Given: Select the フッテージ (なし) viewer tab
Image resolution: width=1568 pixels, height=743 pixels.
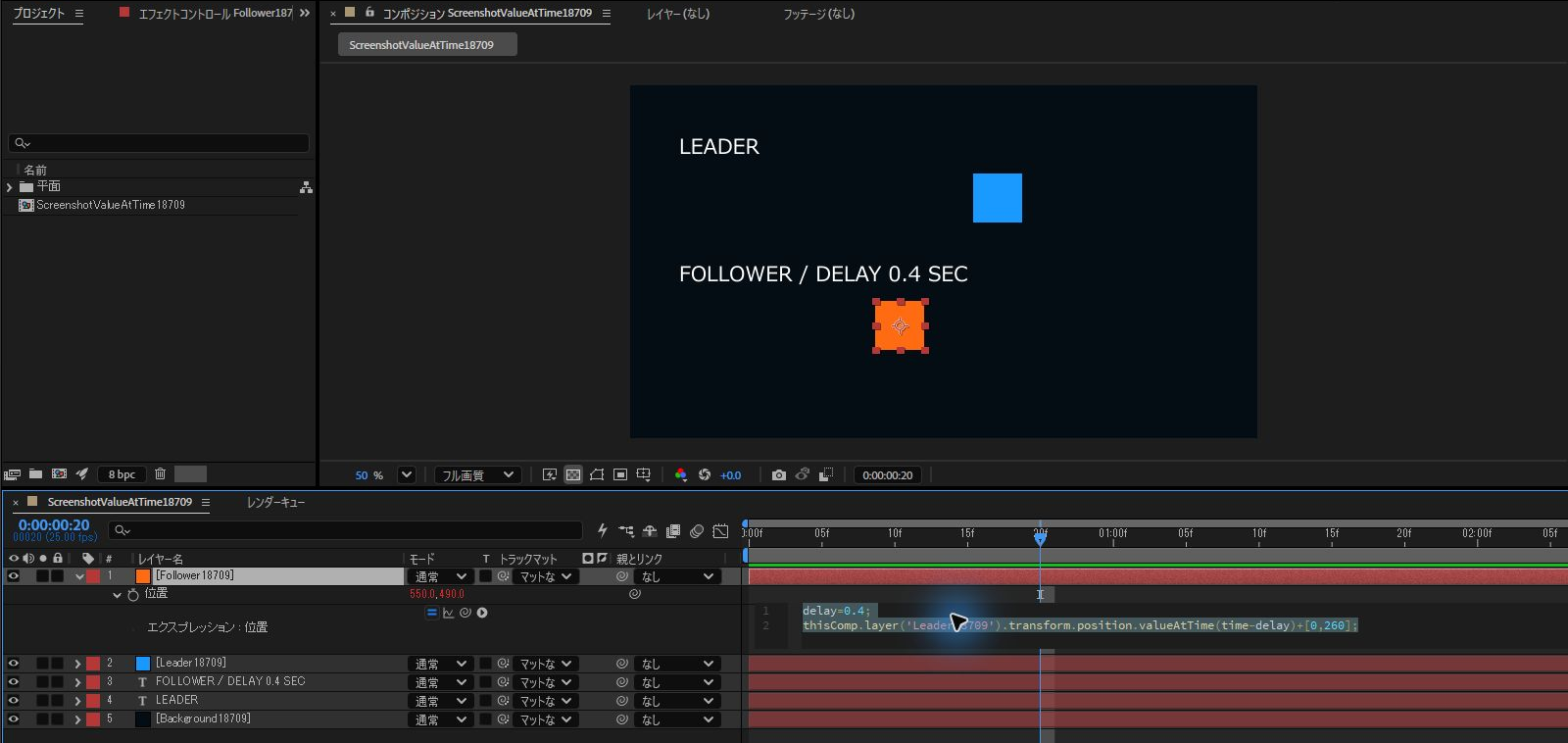Looking at the screenshot, I should pyautogui.click(x=819, y=14).
